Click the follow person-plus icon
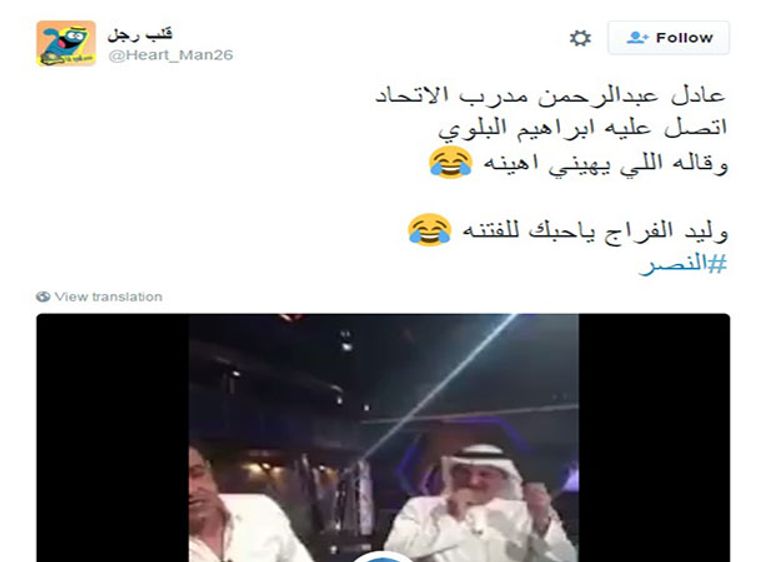 pos(638,38)
